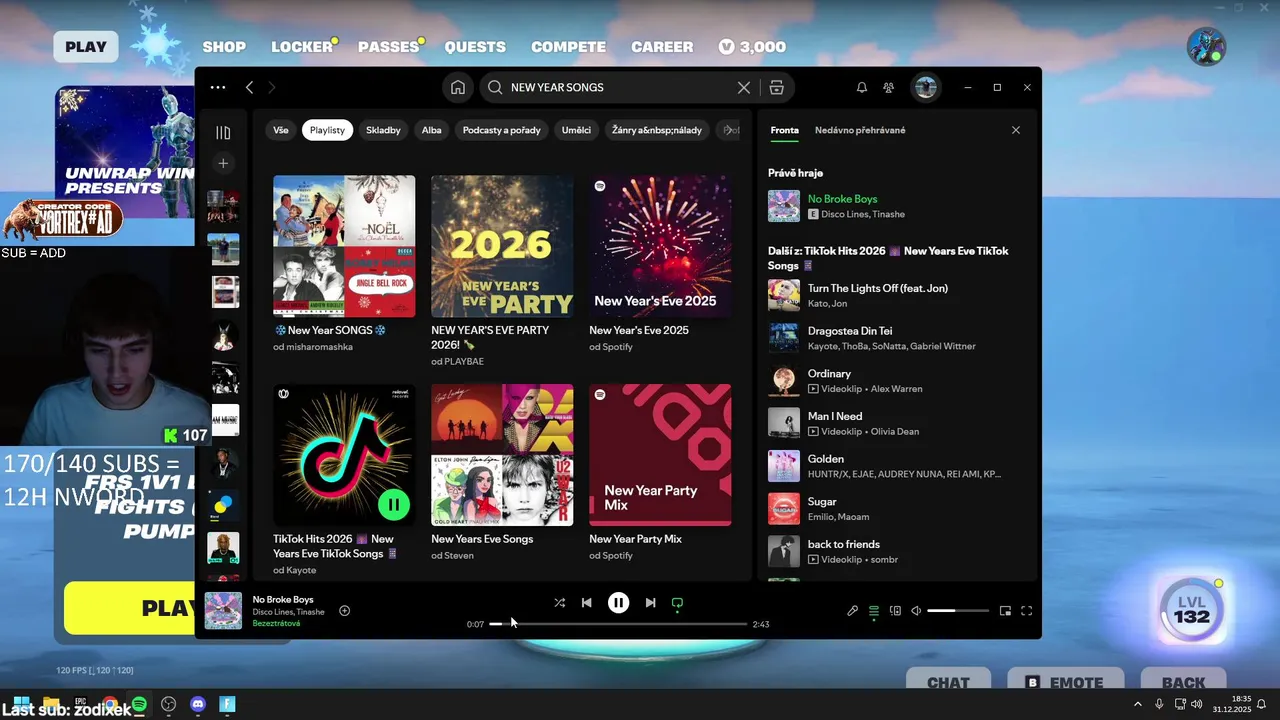Open the Browse icon beside search field

[776, 88]
